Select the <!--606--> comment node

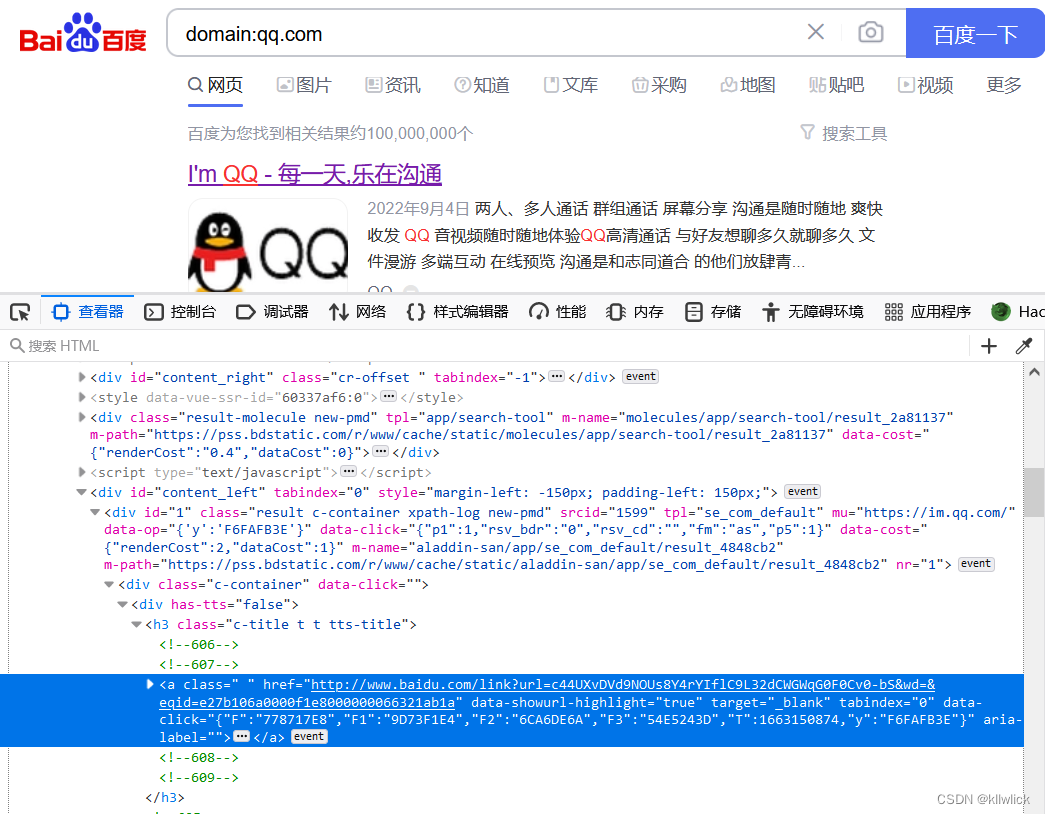(x=199, y=645)
